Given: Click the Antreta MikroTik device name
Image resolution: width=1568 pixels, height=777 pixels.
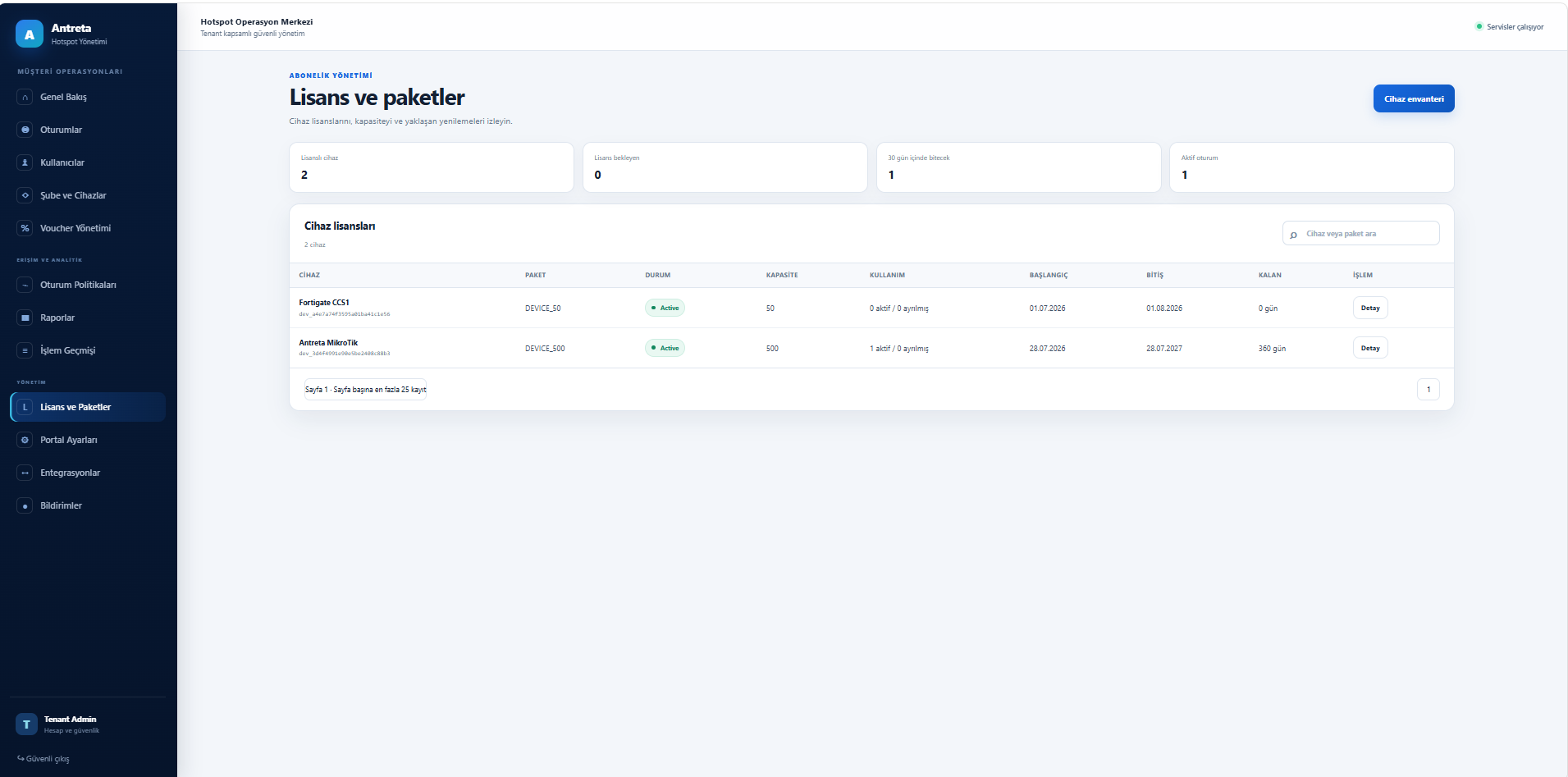Looking at the screenshot, I should point(328,343).
